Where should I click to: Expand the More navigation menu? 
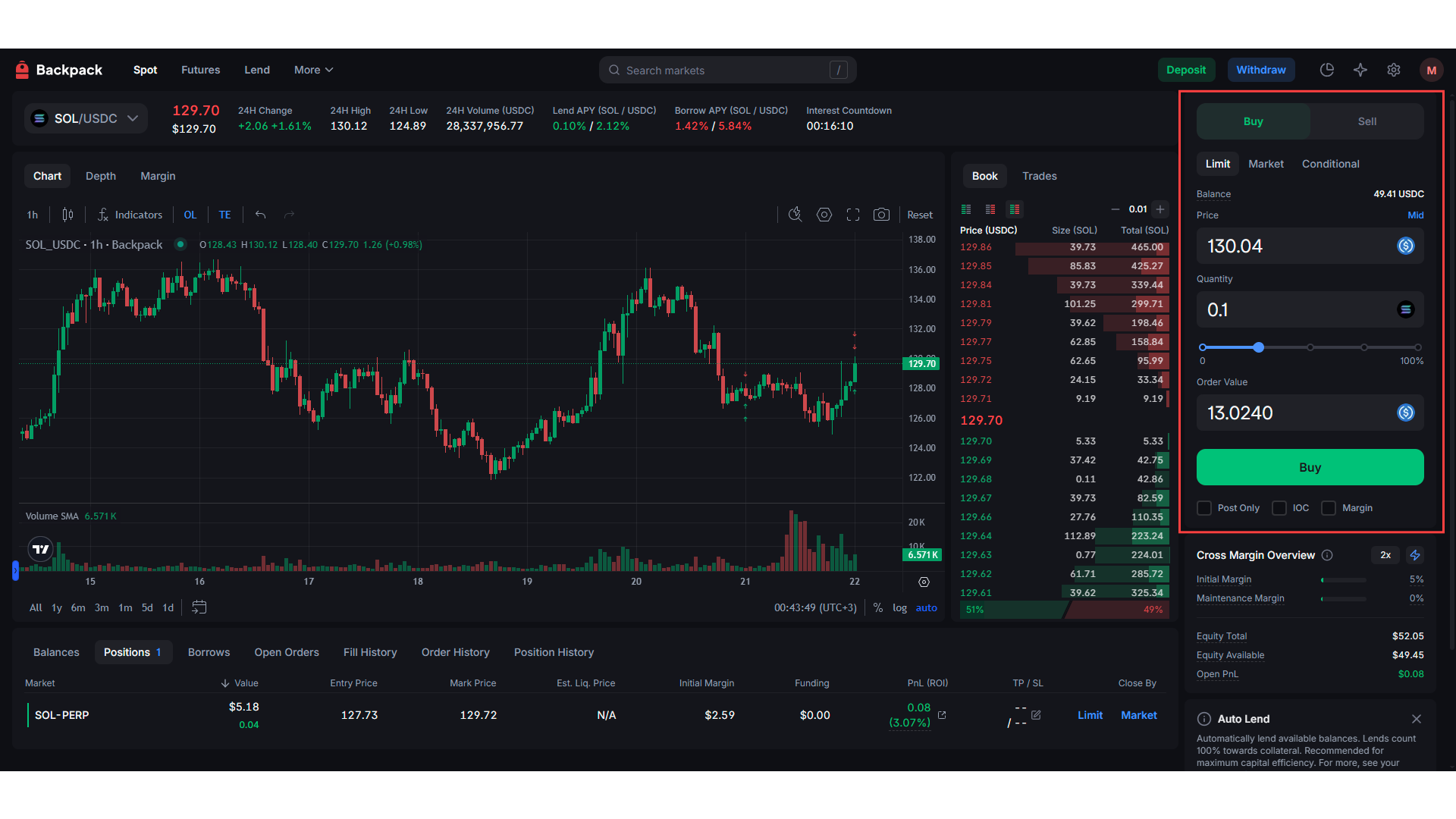314,70
